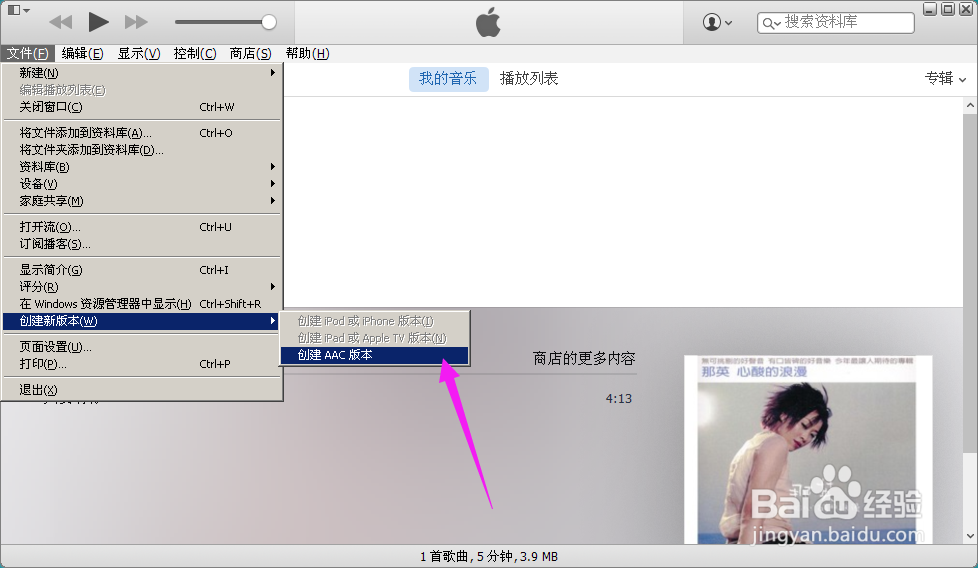
Task: Click the arrow beside 设备(V)
Action: coord(273,184)
